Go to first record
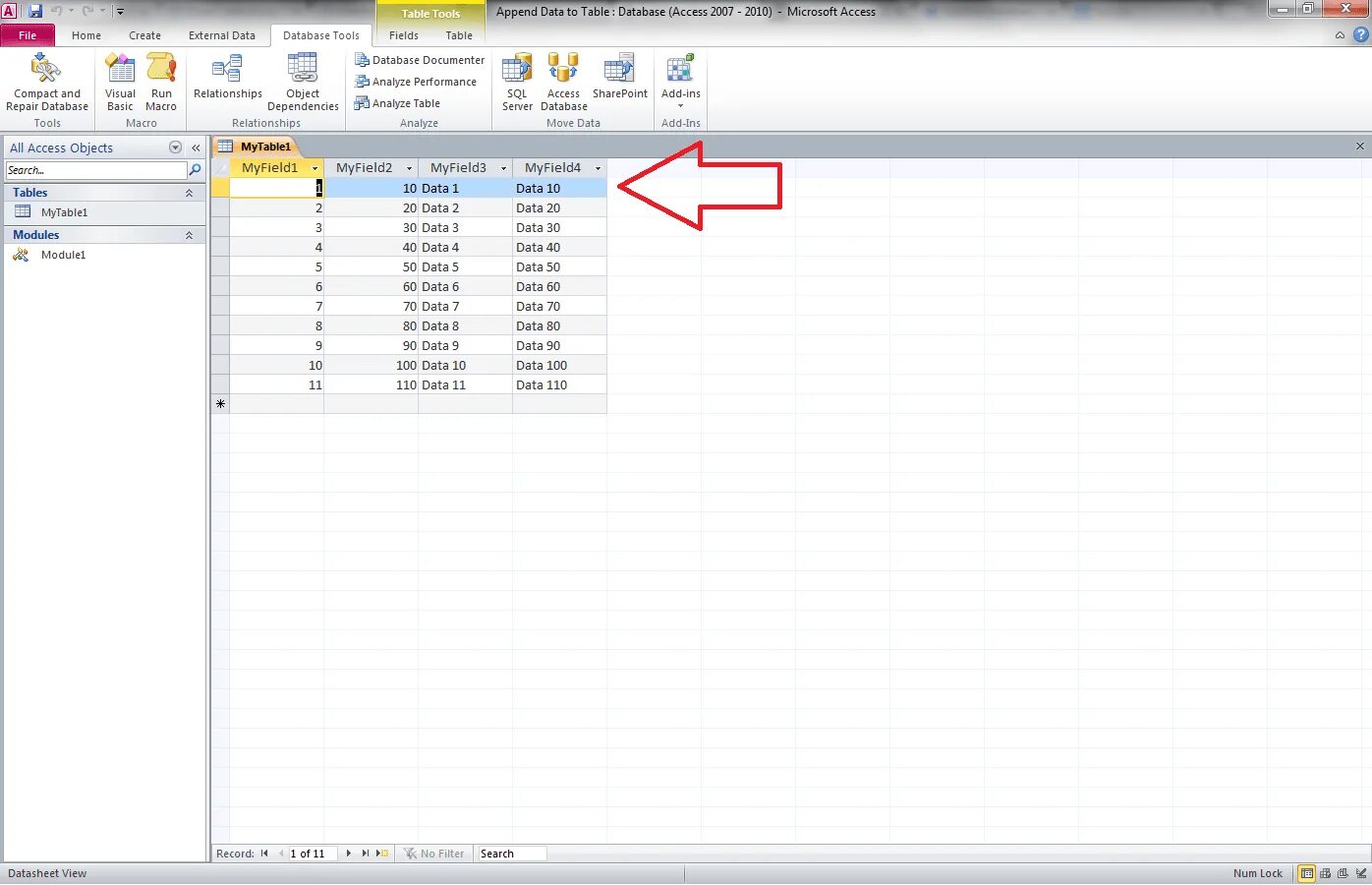The image size is (1372, 885). click(264, 854)
